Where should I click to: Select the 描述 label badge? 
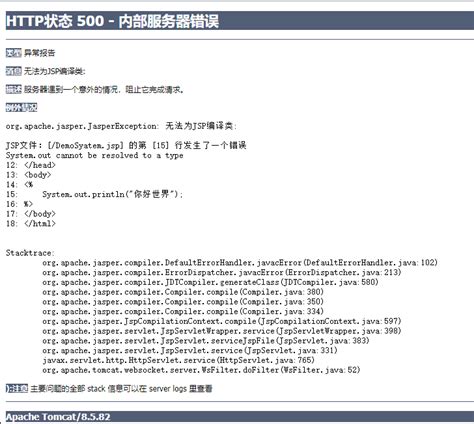click(14, 89)
